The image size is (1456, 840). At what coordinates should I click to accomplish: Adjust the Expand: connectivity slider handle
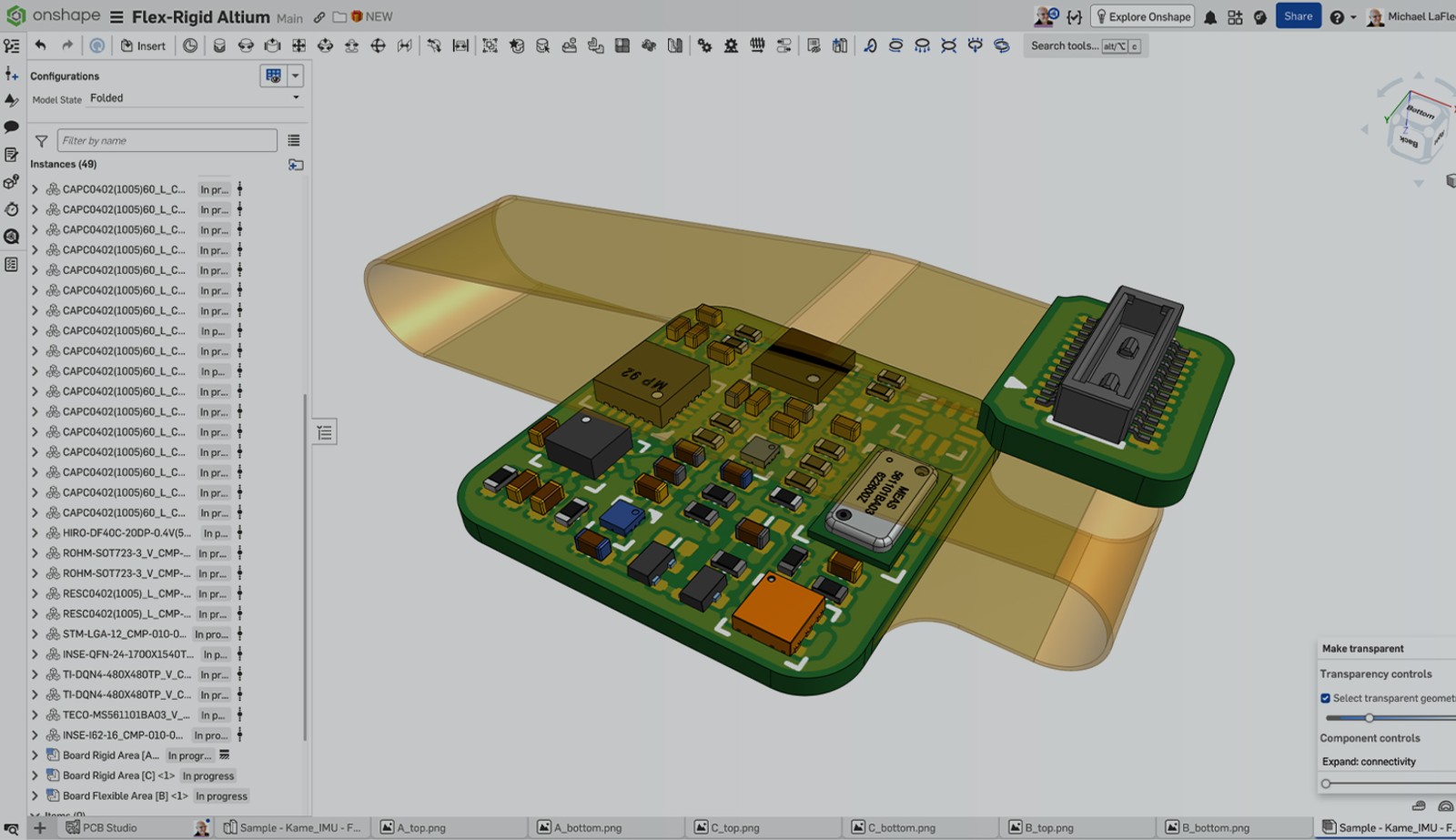point(1326,784)
